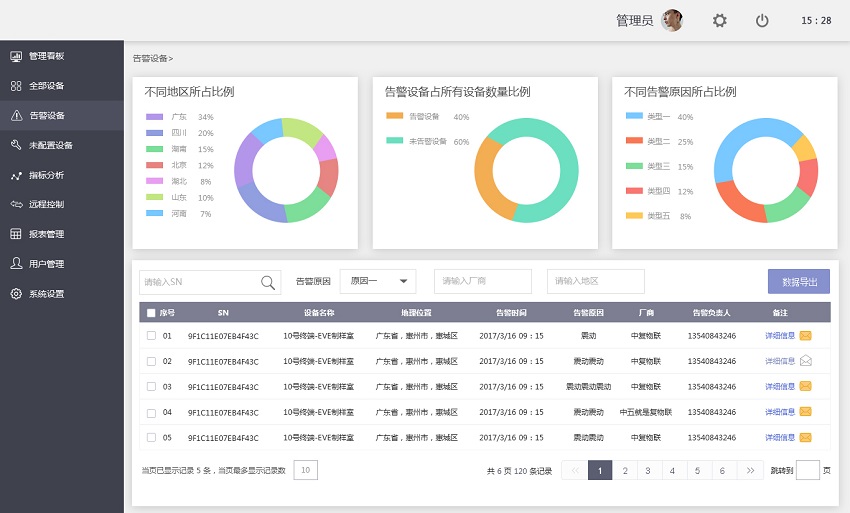Open the mail envelope icon in row 01
Viewport: 850px width, 513px height.
point(806,336)
